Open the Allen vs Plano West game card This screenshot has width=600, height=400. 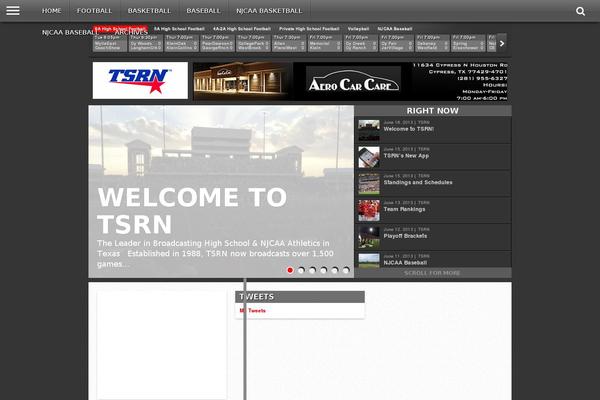(289, 43)
